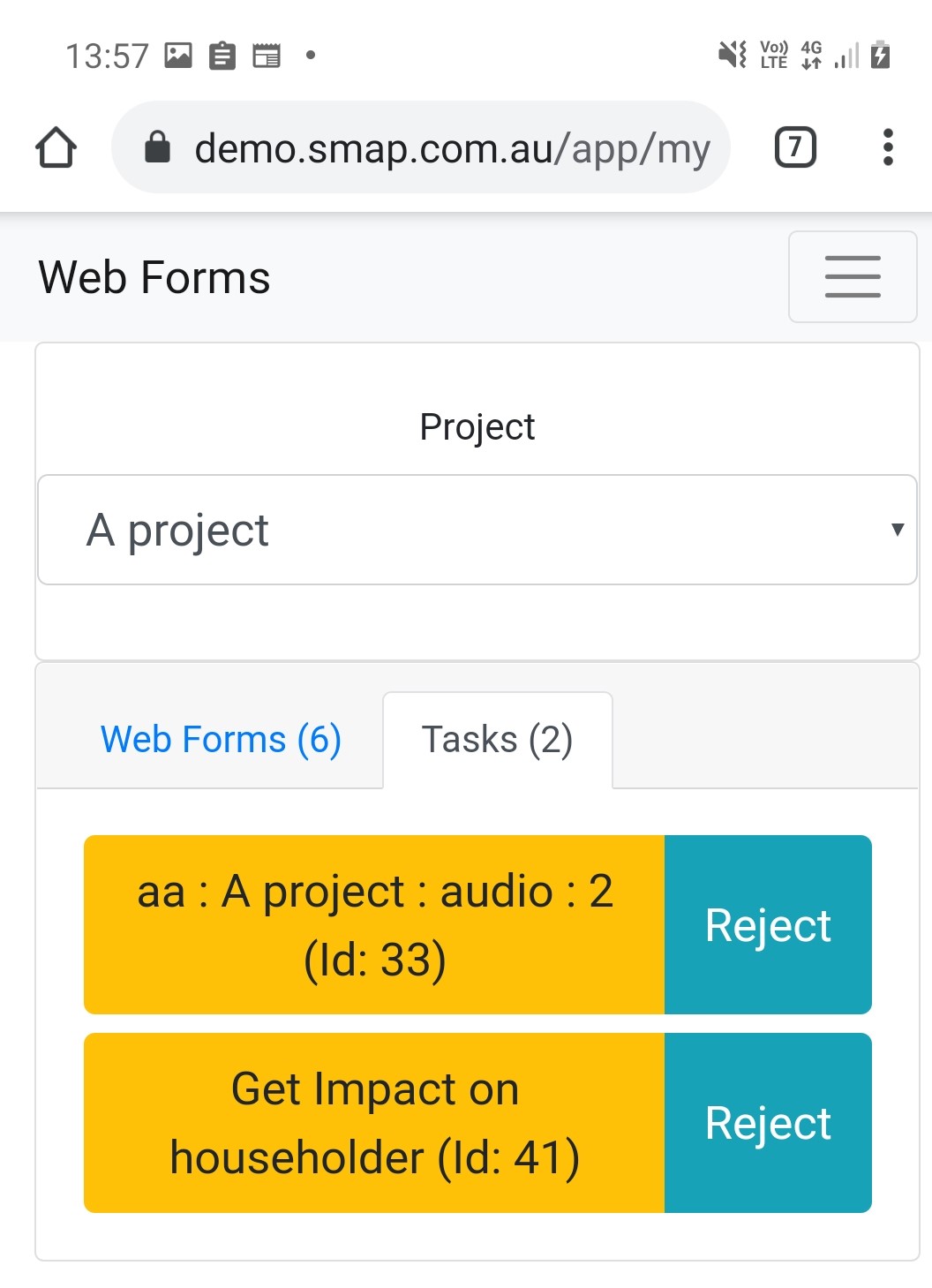Tap the padlock site security icon

157,147
